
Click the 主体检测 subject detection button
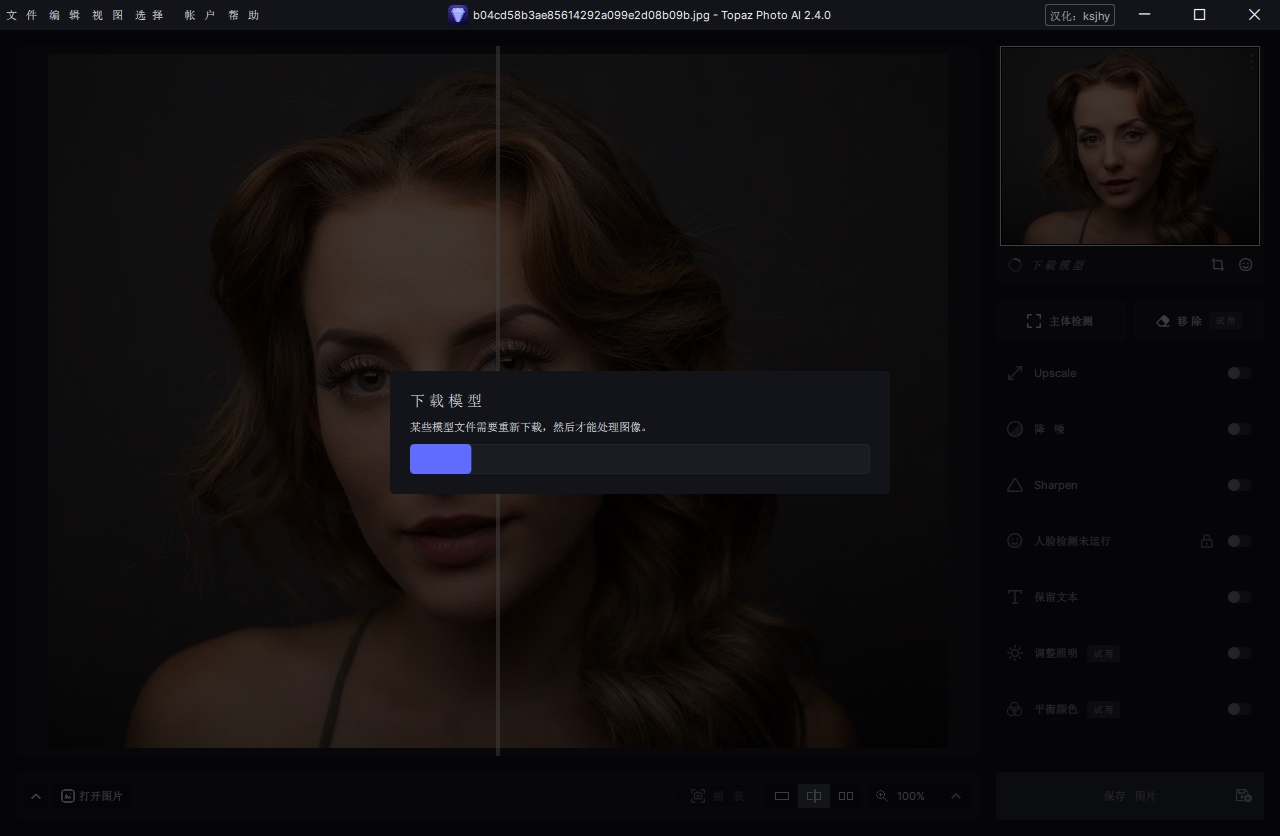click(x=1061, y=321)
